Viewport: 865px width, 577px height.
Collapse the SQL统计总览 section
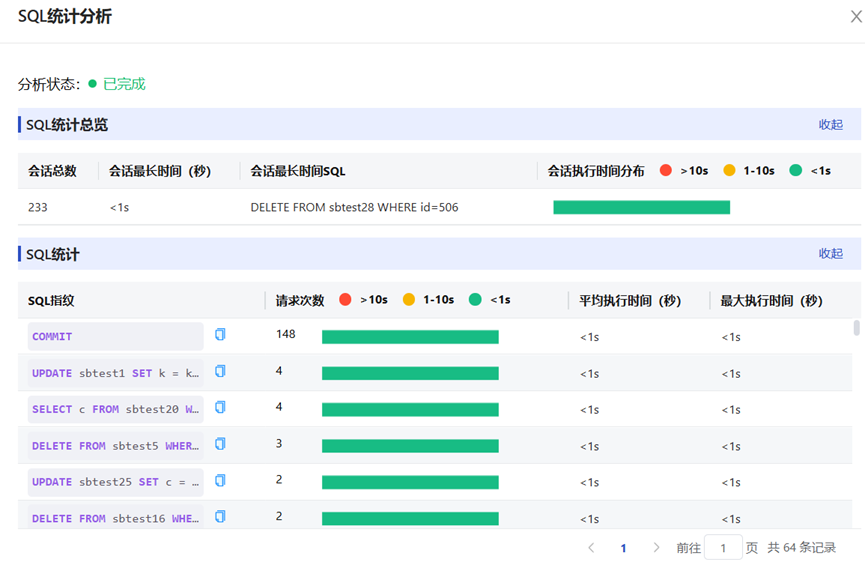pos(830,125)
